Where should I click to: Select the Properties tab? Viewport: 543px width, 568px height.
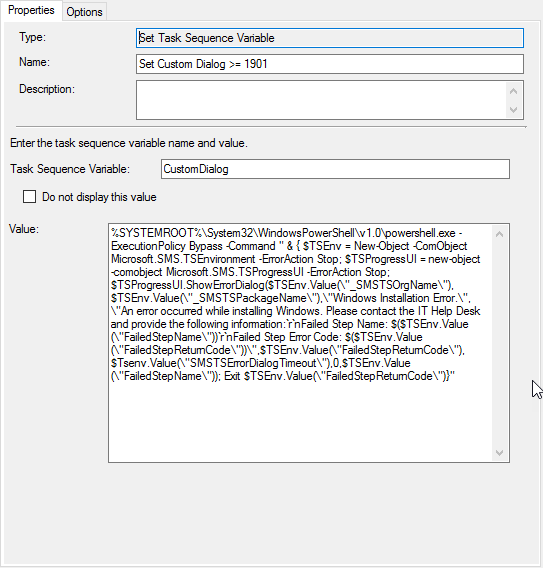click(31, 11)
